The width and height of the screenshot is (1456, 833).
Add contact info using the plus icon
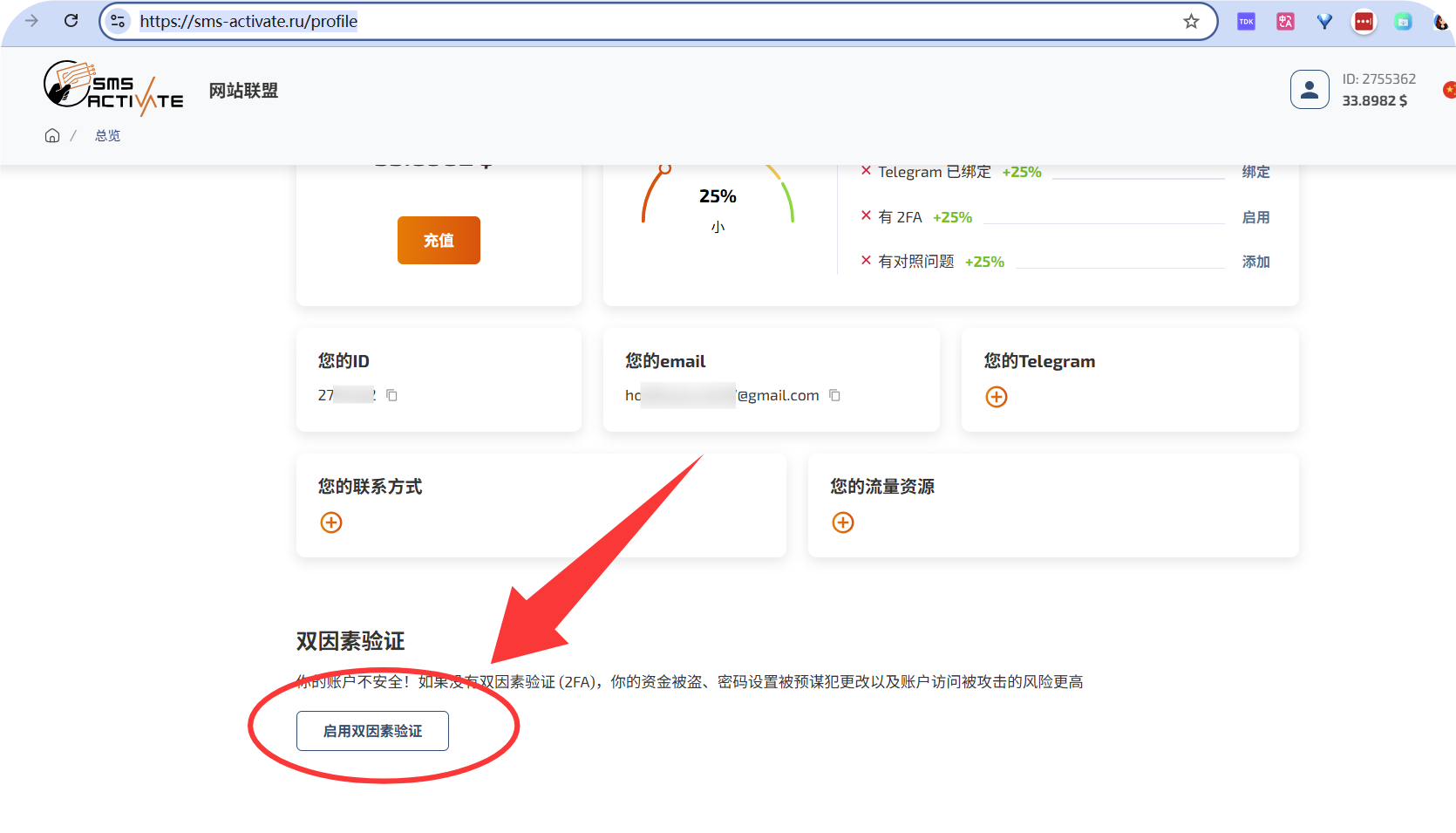pos(330,522)
